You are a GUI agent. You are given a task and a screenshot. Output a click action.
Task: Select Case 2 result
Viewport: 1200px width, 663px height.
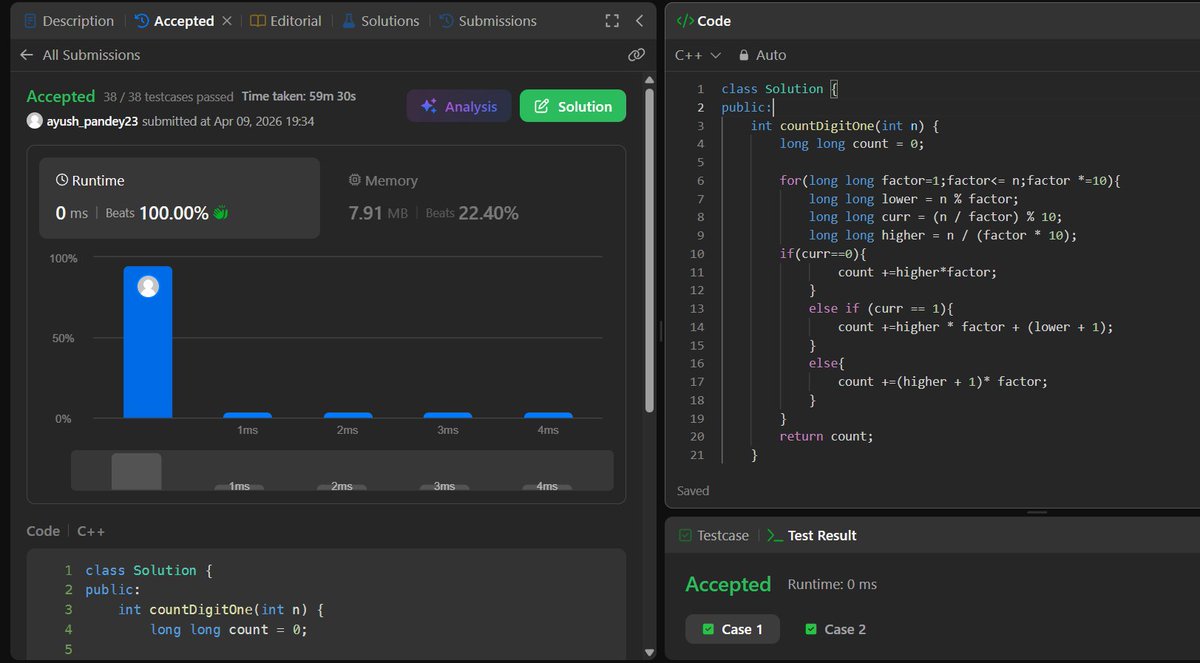835,629
